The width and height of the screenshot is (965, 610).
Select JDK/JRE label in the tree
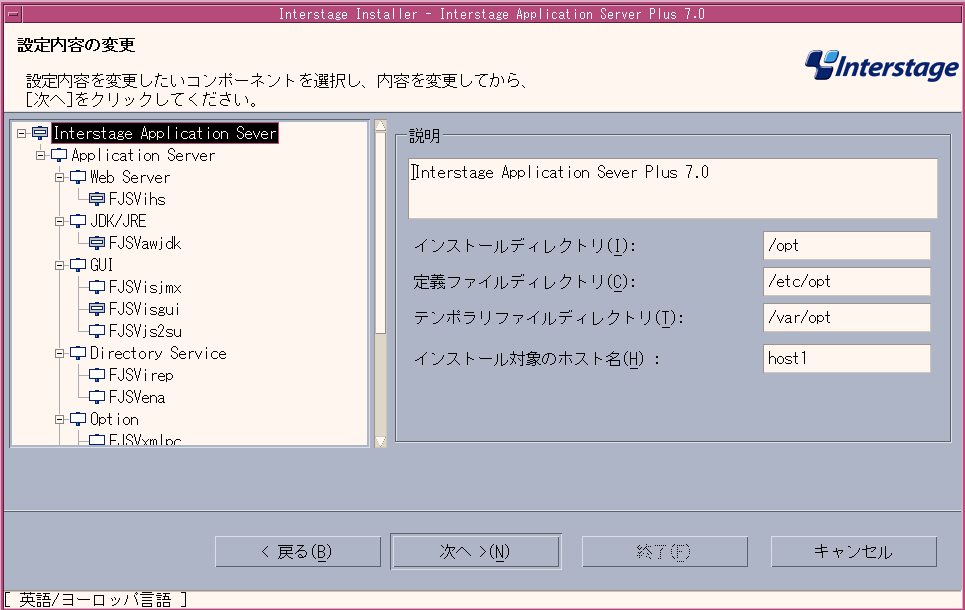(118, 221)
